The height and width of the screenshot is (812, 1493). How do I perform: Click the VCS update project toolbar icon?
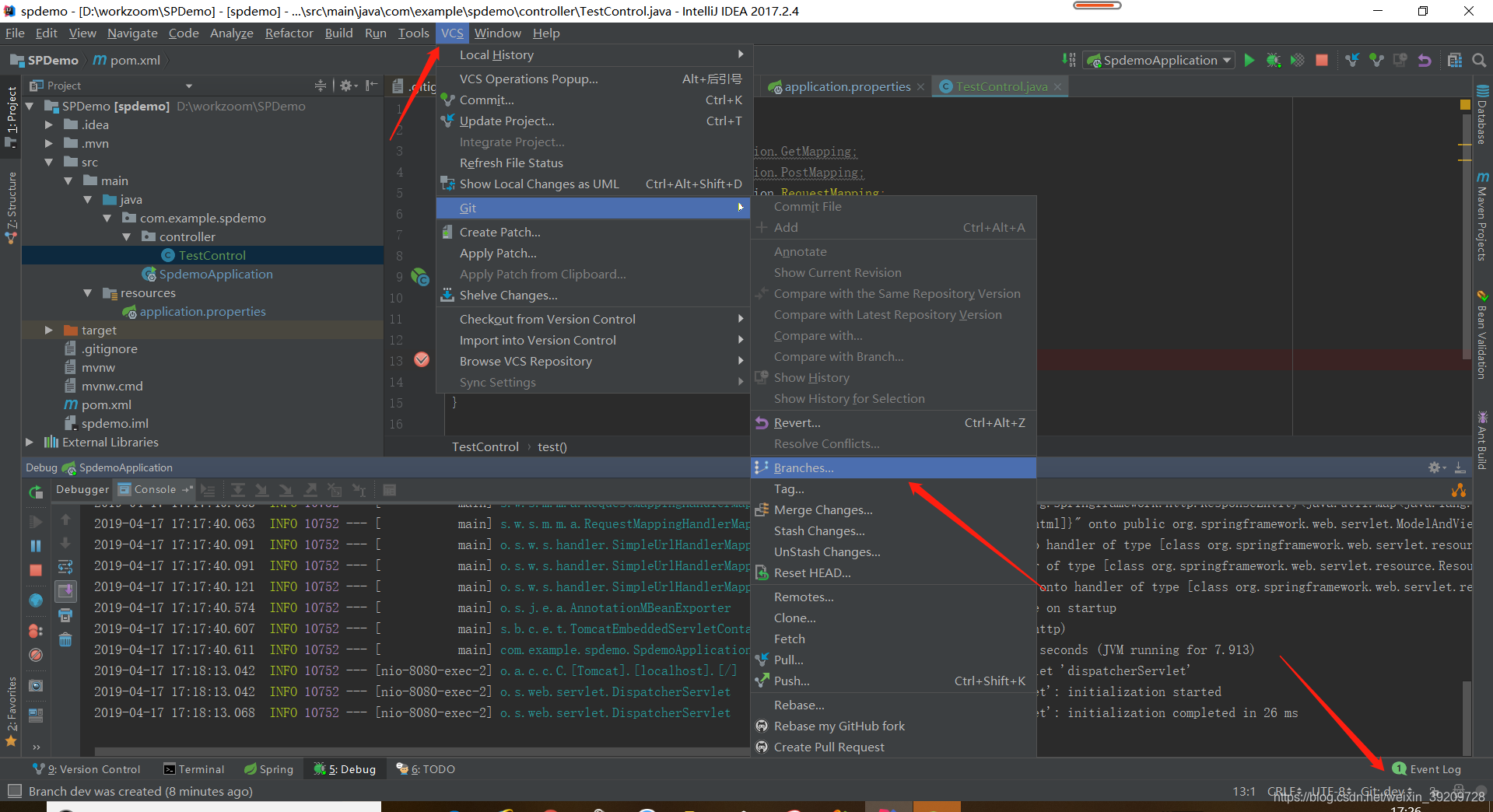(x=1352, y=60)
